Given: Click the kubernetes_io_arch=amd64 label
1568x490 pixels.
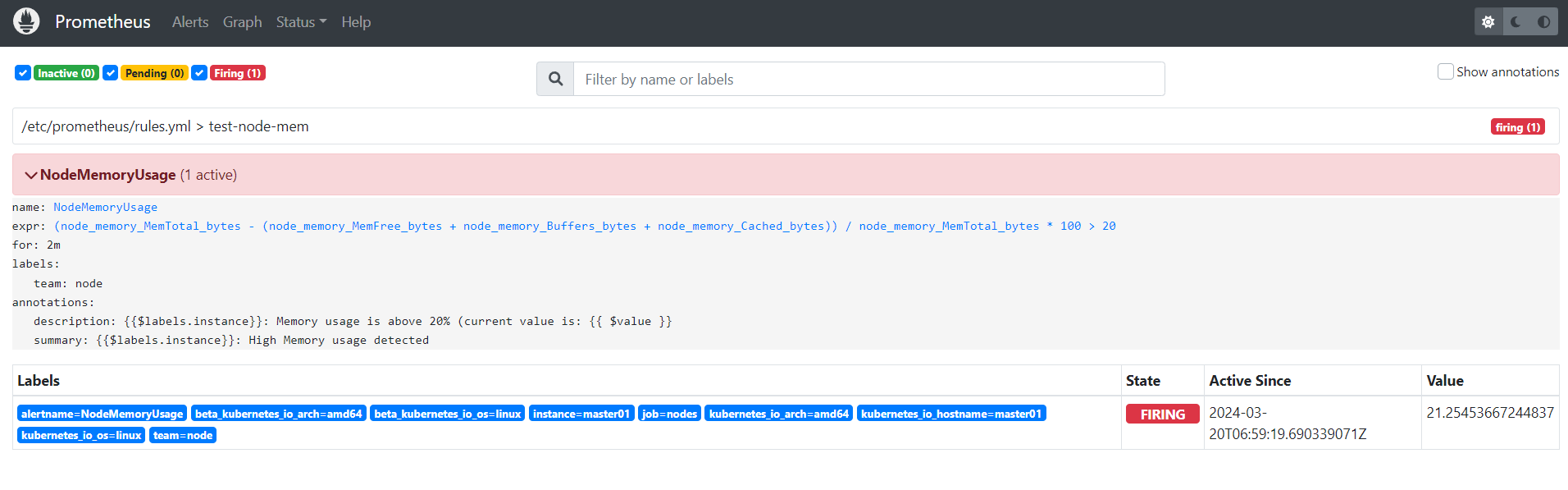Looking at the screenshot, I should 779,414.
